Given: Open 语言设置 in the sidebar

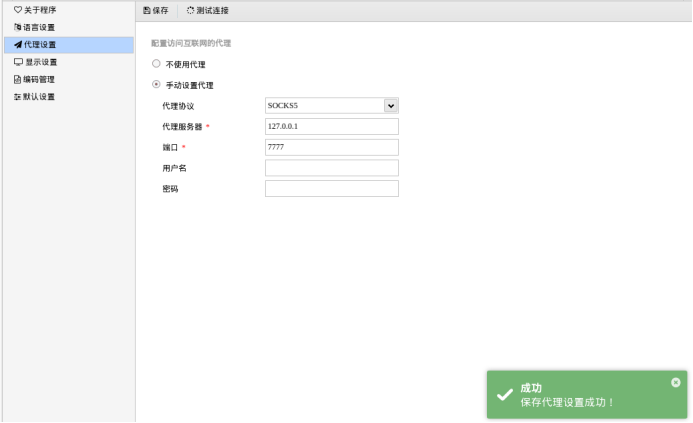Looking at the screenshot, I should pos(40,28).
